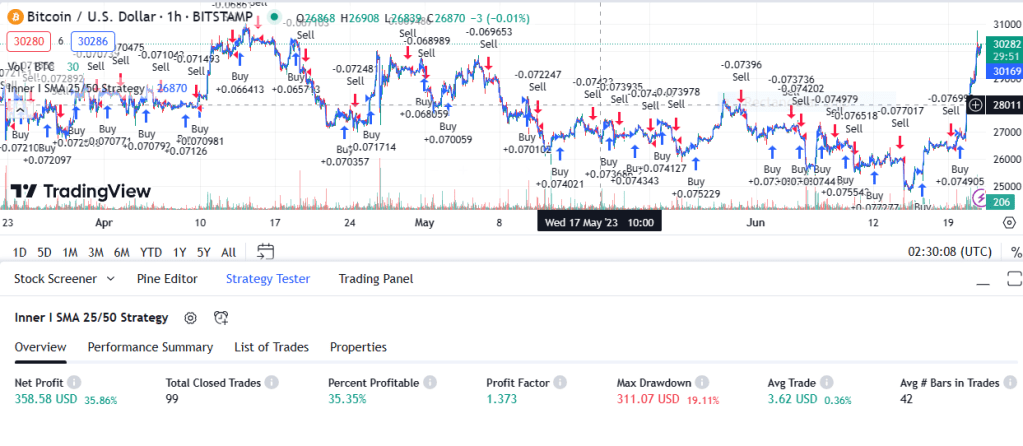Click the add alert clock icon
The width and height of the screenshot is (1023, 446).
221,318
